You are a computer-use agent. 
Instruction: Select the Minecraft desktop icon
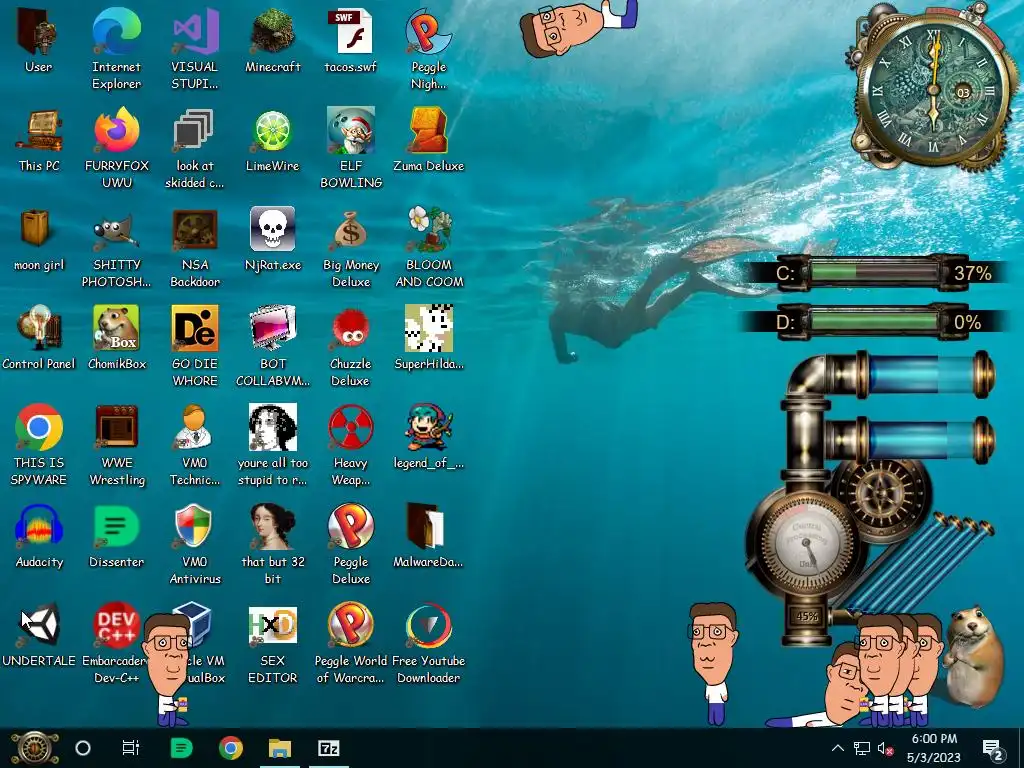272,40
